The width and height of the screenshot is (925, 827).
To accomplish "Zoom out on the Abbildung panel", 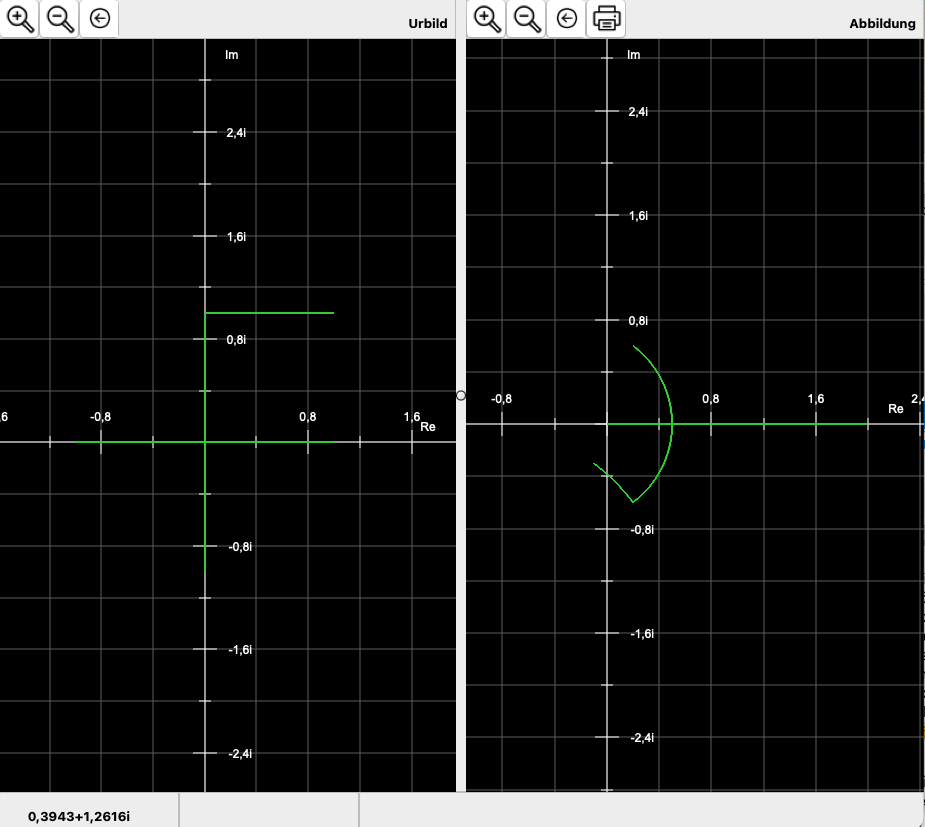I will 526,18.
